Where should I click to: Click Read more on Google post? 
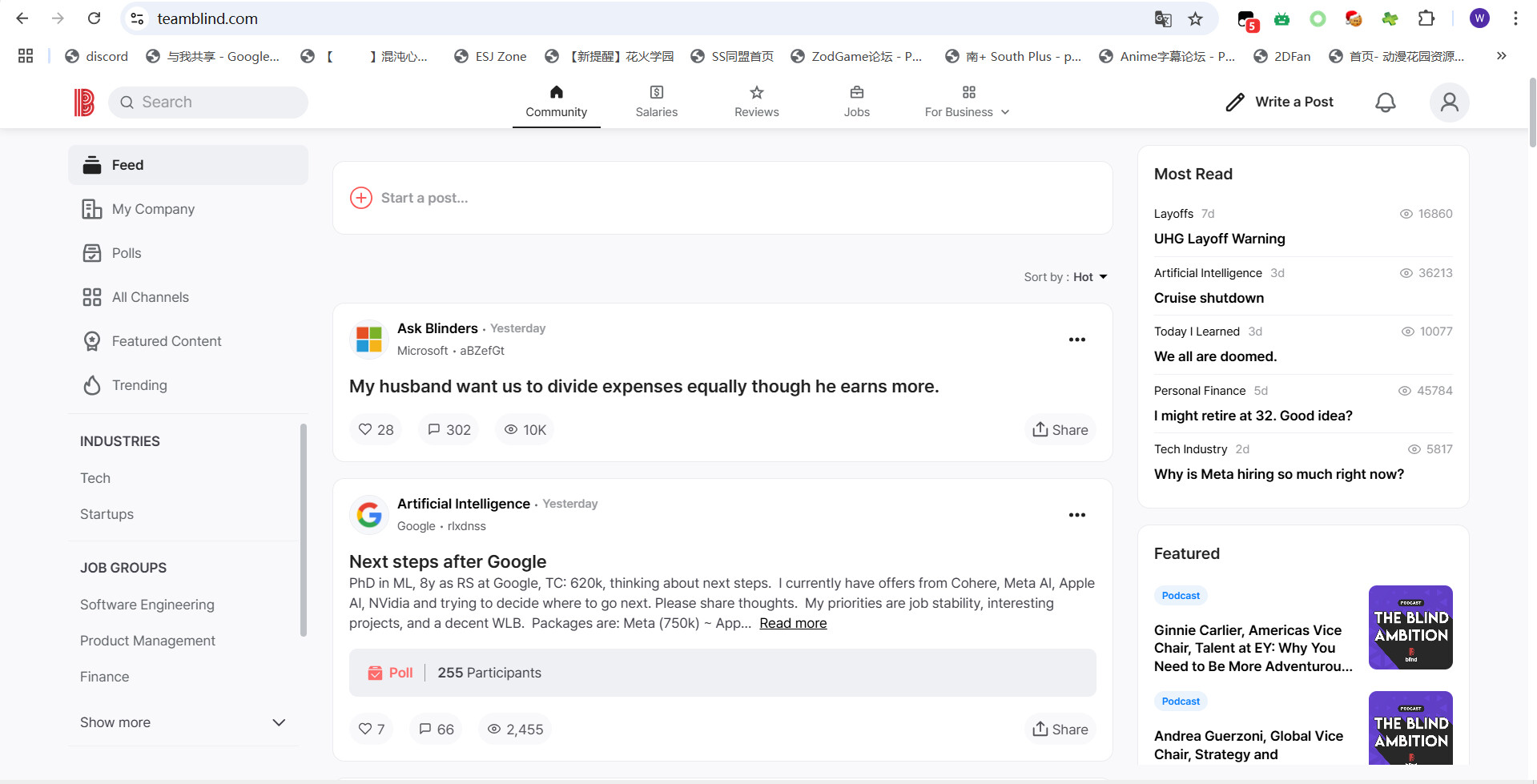793,623
